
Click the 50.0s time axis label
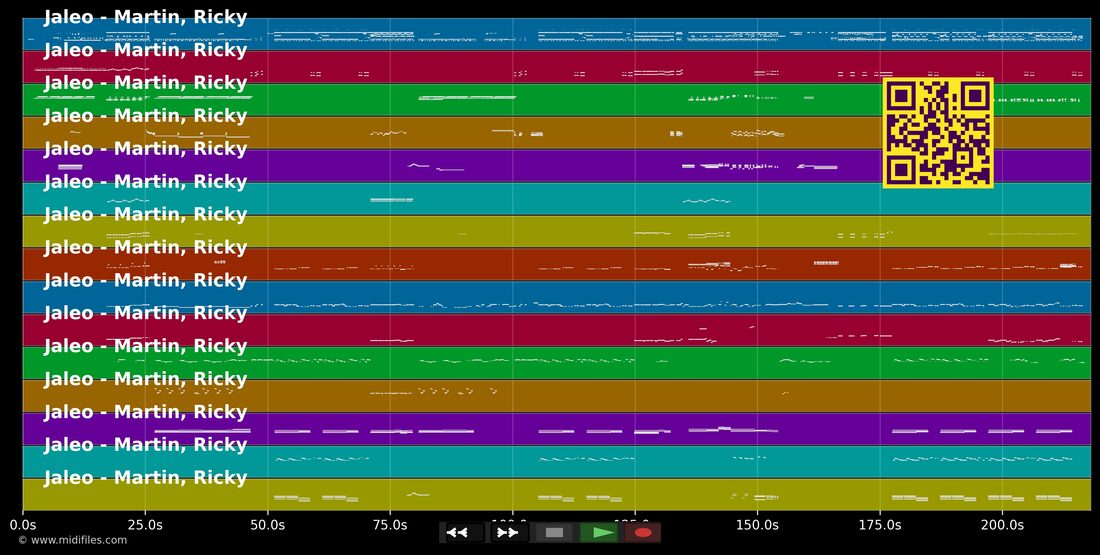(267, 525)
